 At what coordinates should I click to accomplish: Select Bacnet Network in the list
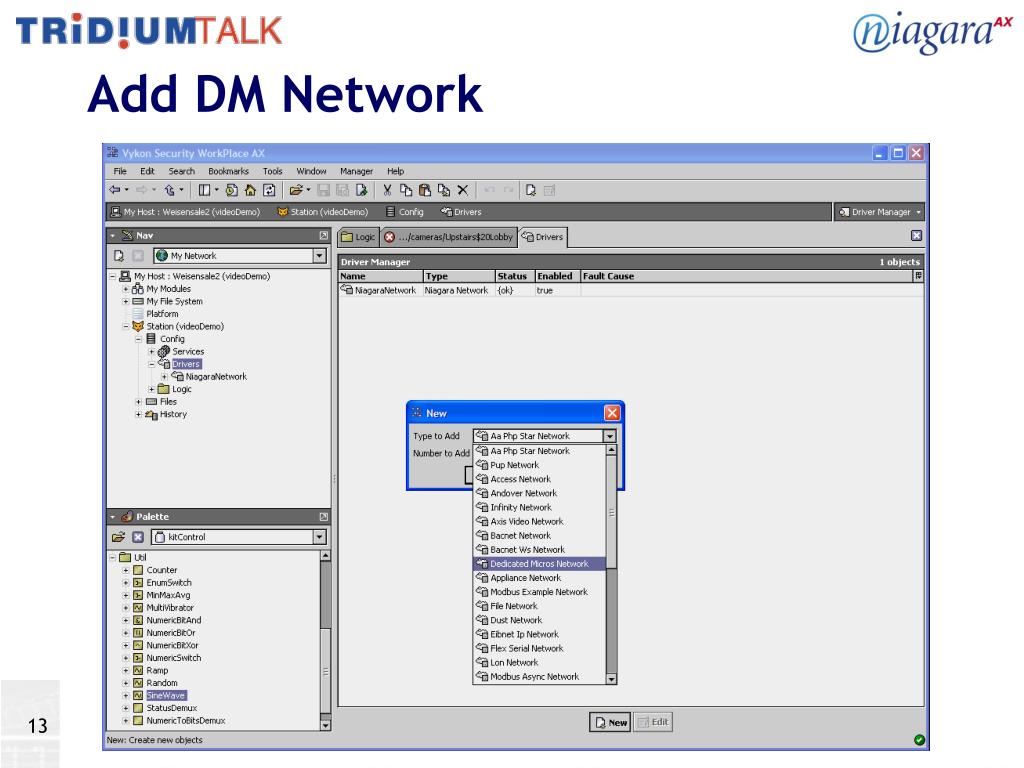click(x=539, y=536)
